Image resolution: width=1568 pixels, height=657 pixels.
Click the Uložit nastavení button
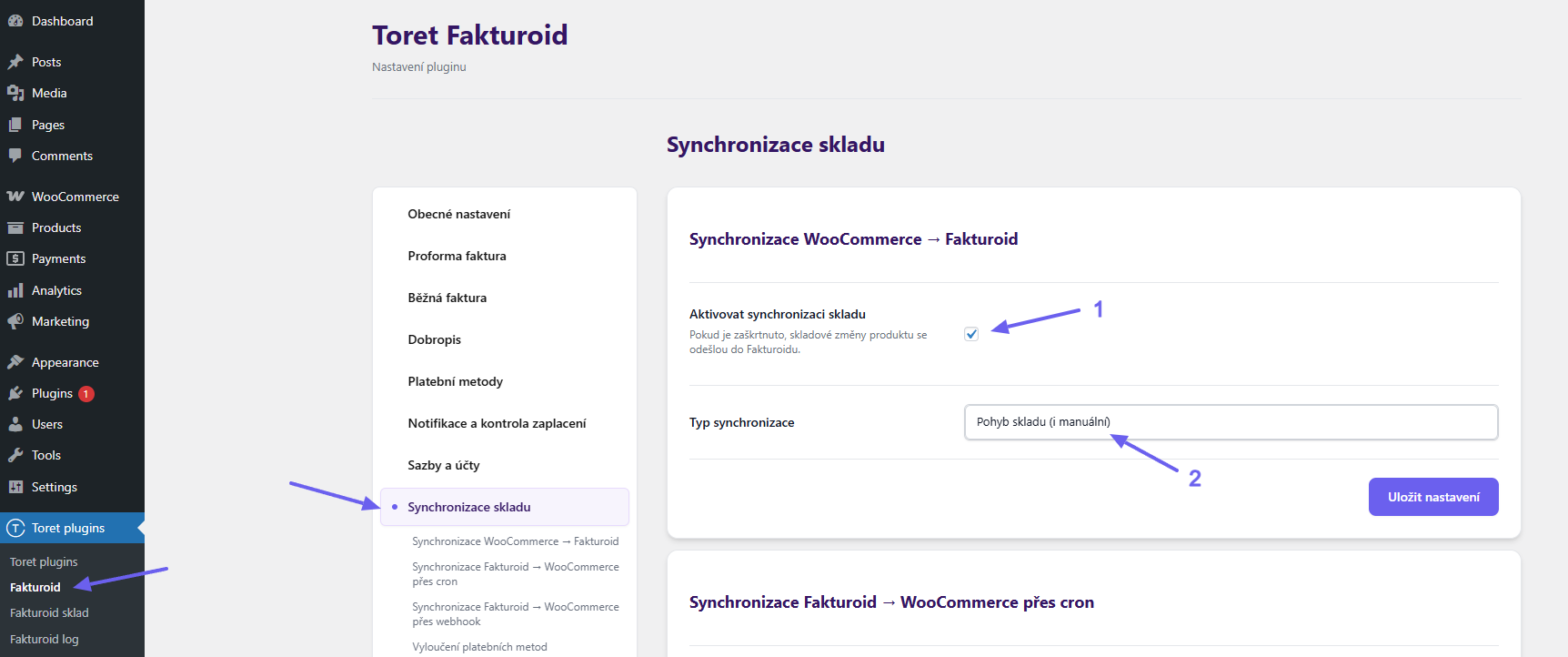tap(1433, 497)
